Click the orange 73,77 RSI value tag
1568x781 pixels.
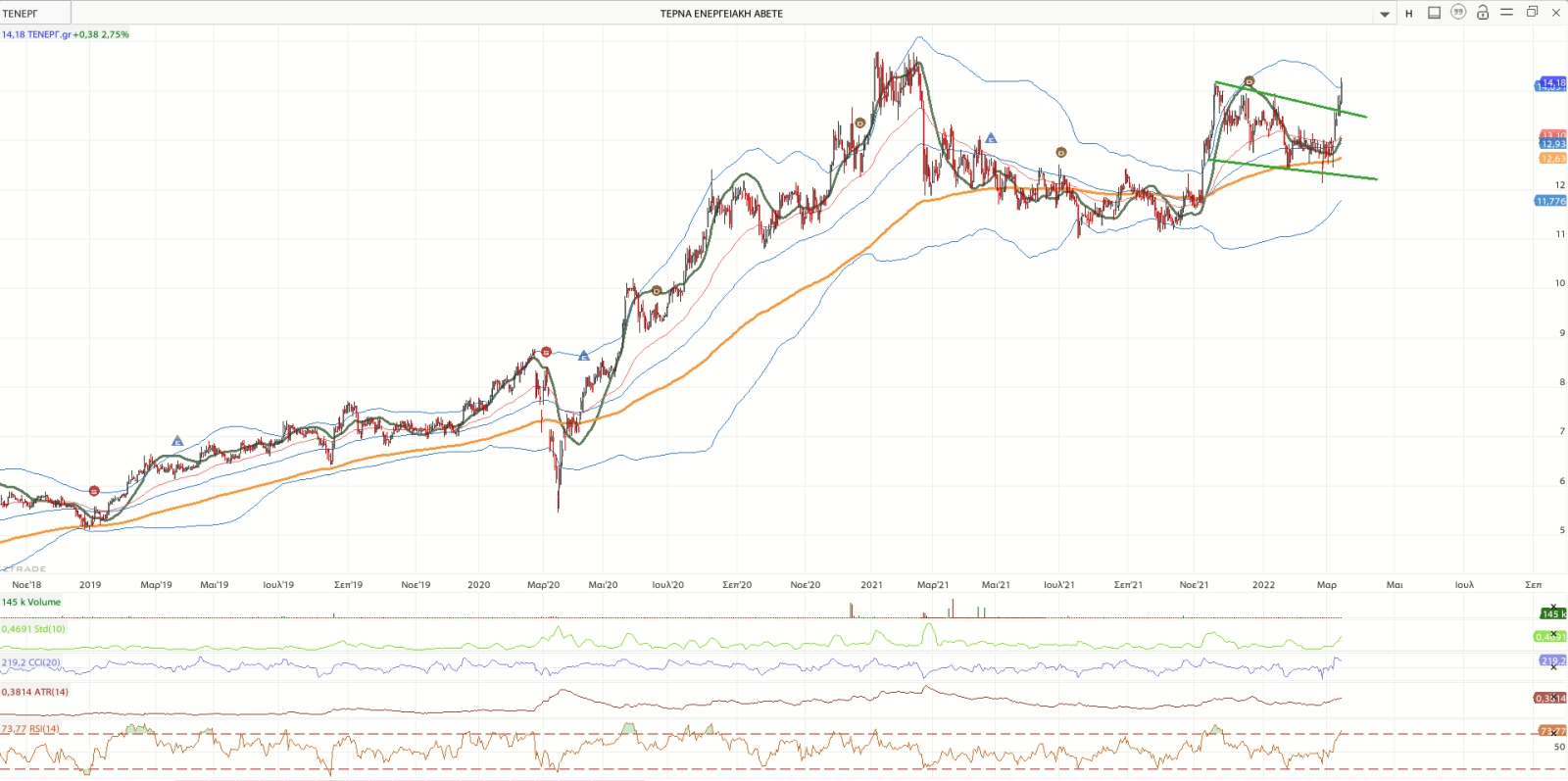point(1552,731)
